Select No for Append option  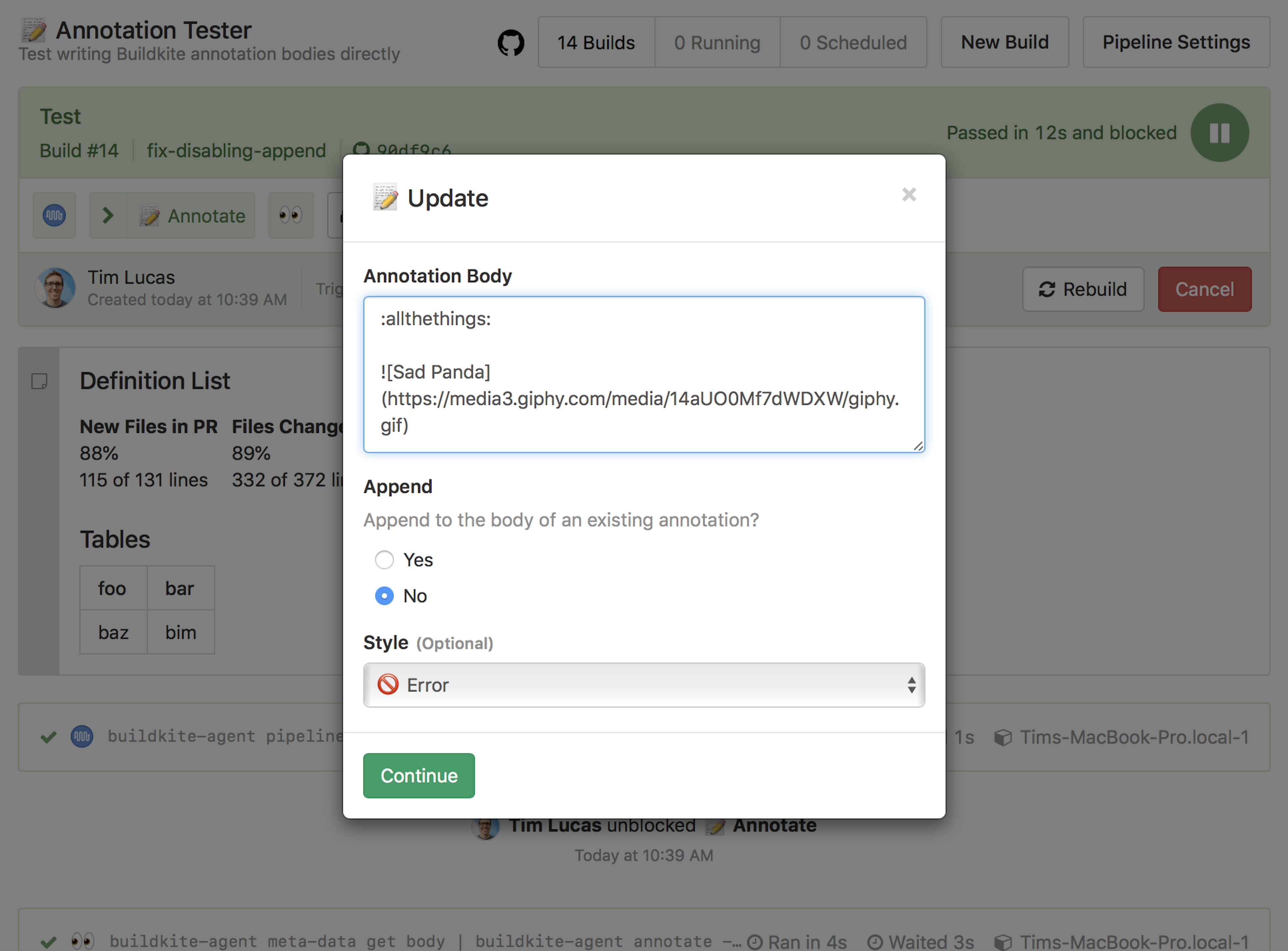pos(384,596)
